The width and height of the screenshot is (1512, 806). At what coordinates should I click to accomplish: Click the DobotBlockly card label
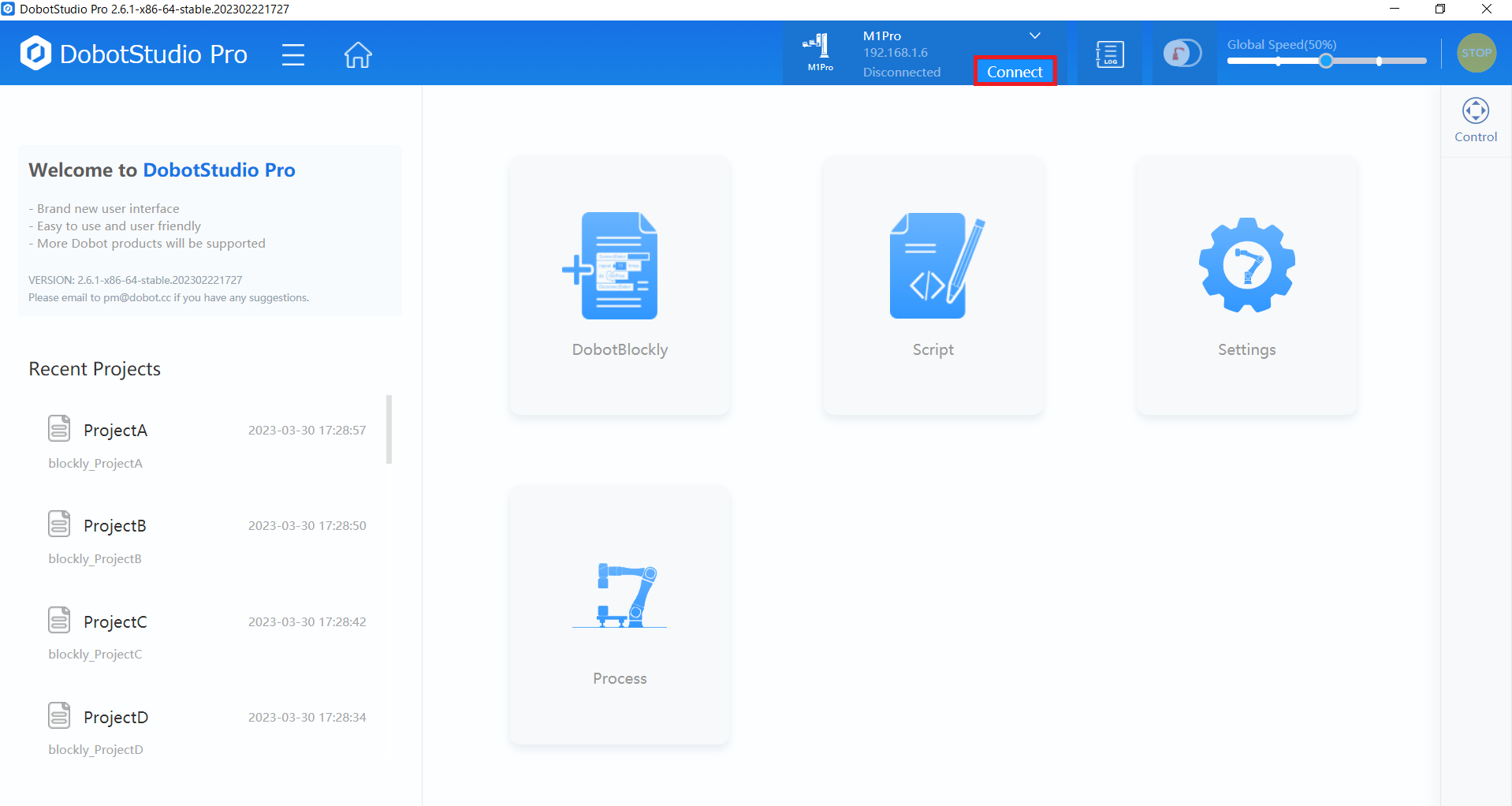coord(620,349)
